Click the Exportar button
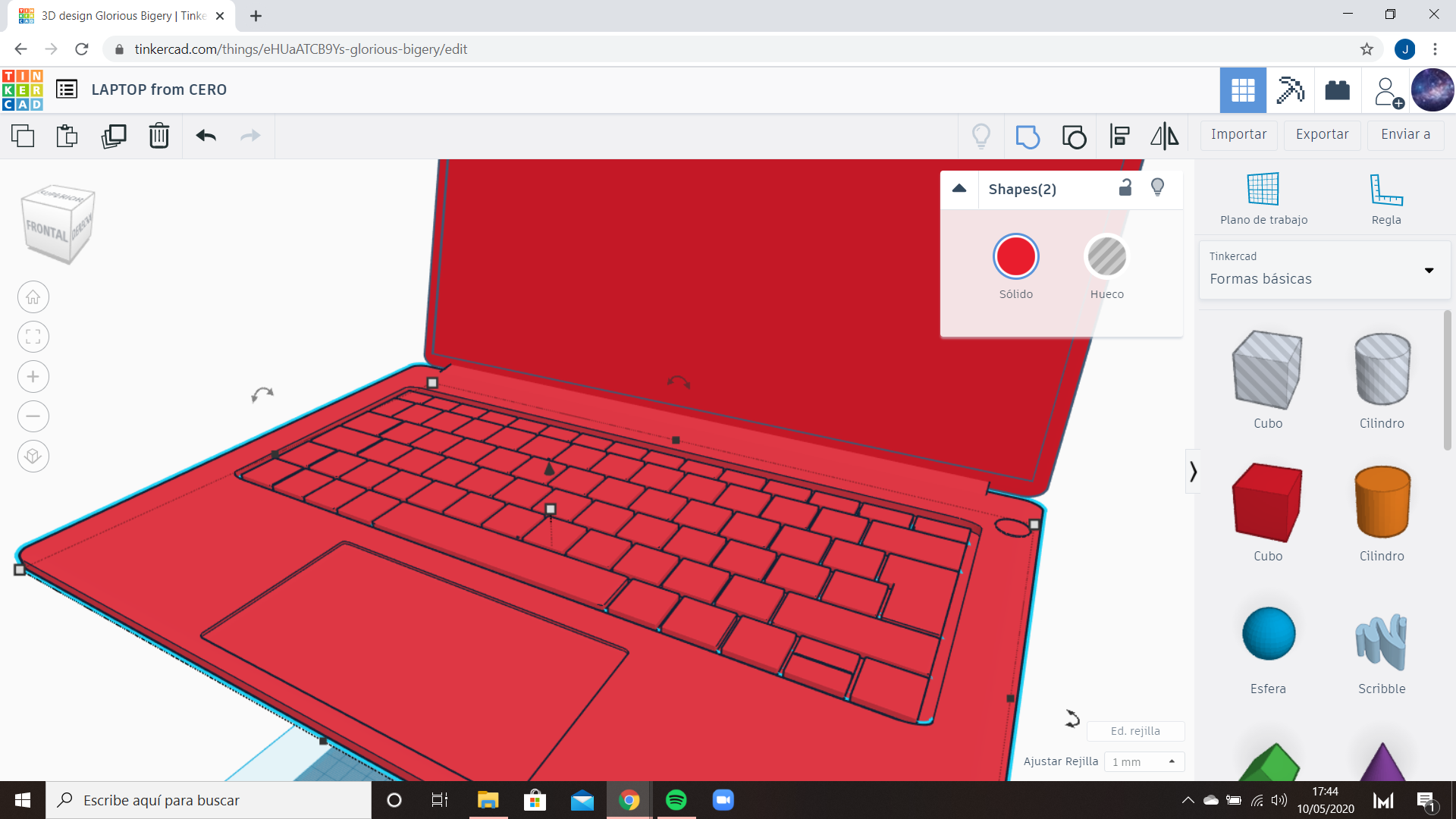 [1321, 134]
